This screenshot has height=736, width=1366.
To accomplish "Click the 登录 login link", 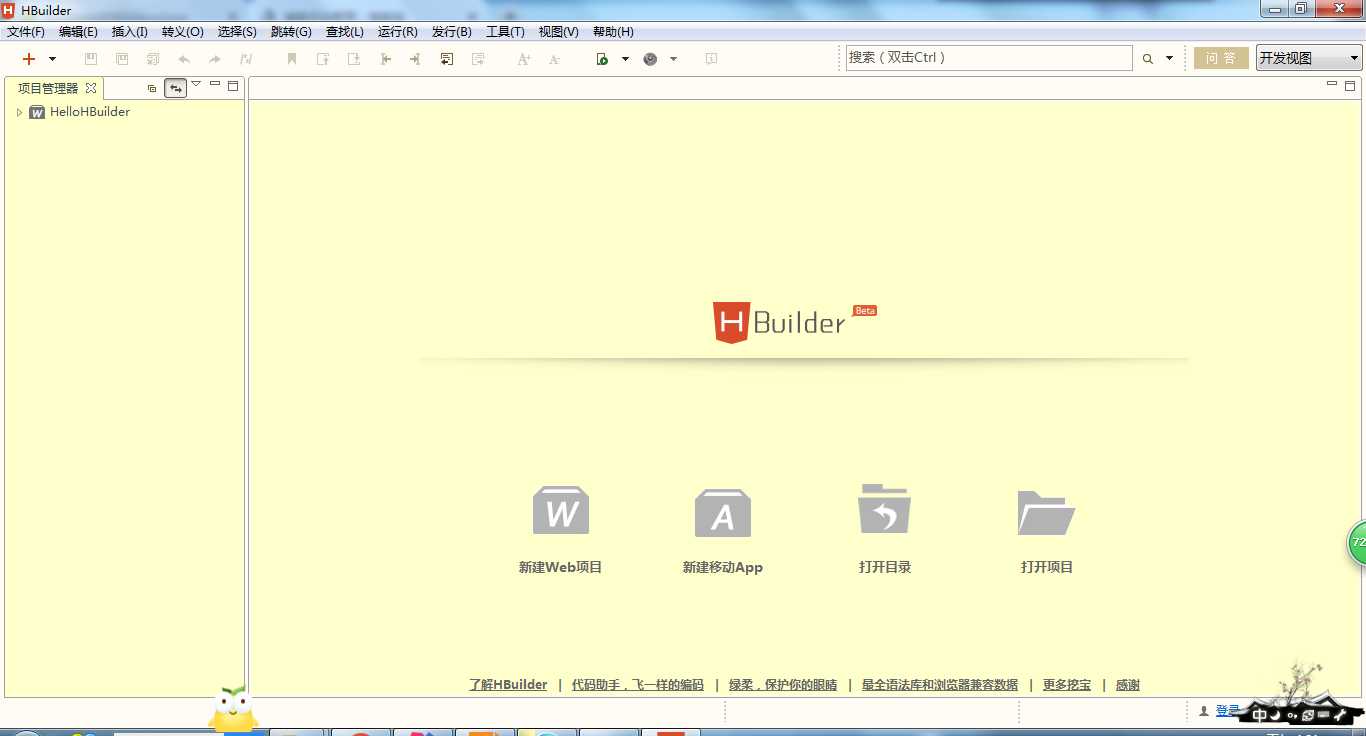I will coord(1227,711).
